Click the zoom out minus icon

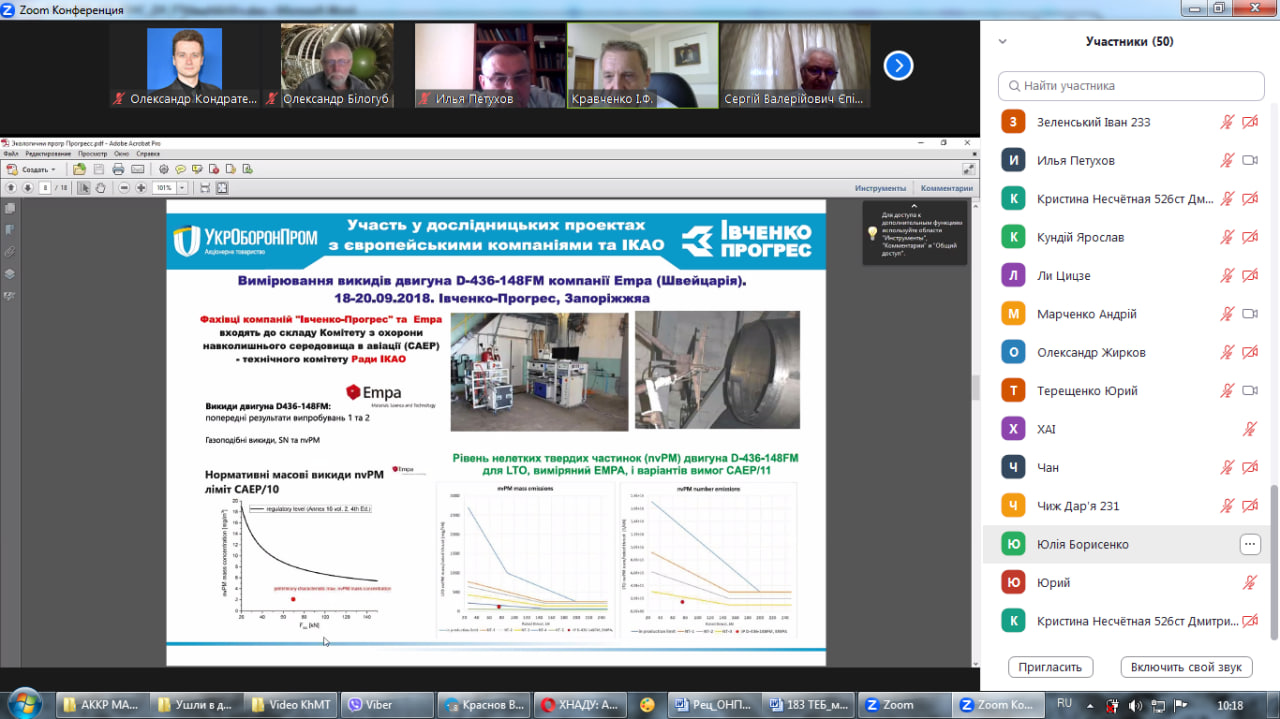(125, 188)
